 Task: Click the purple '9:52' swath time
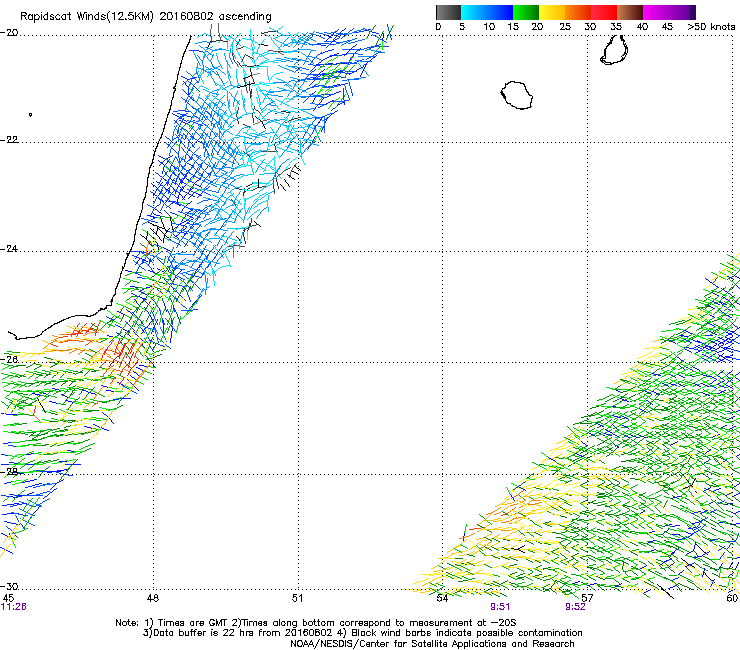click(575, 607)
